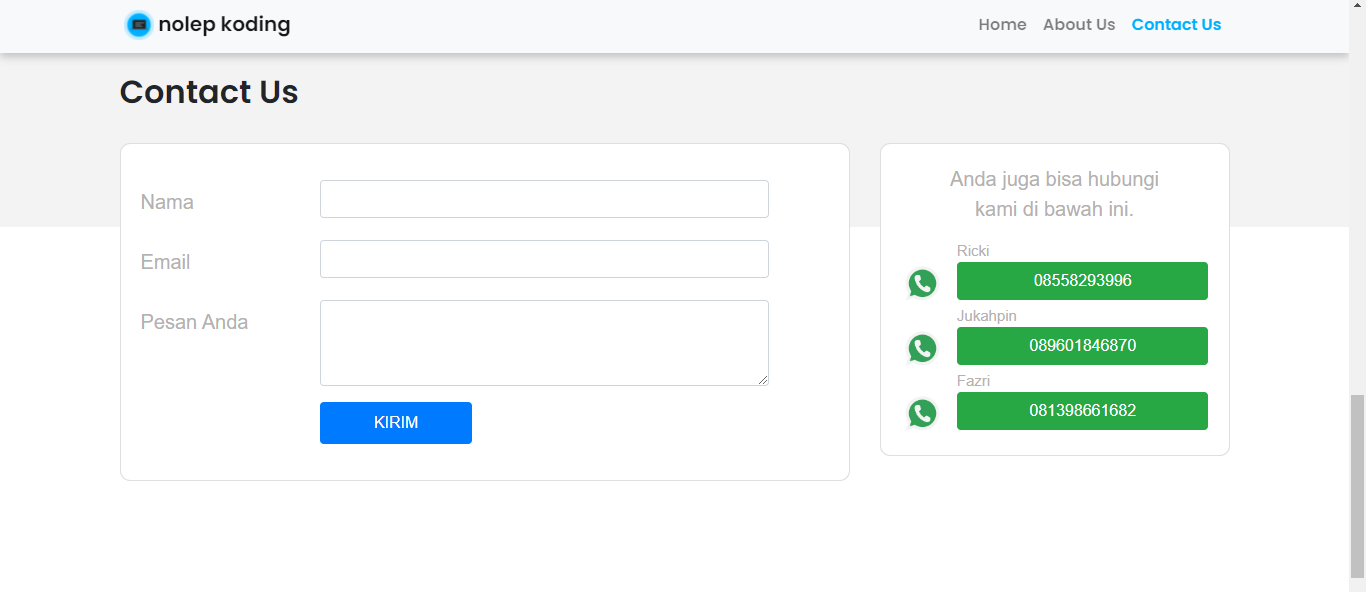Open the About Us page
This screenshot has height=592, width=1366.
click(x=1078, y=24)
